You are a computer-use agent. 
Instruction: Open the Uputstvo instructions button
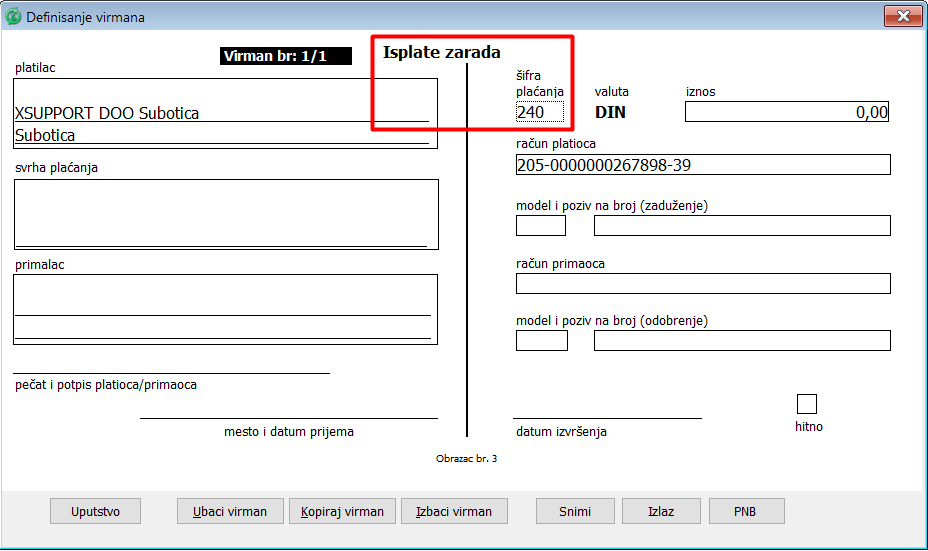(95, 511)
